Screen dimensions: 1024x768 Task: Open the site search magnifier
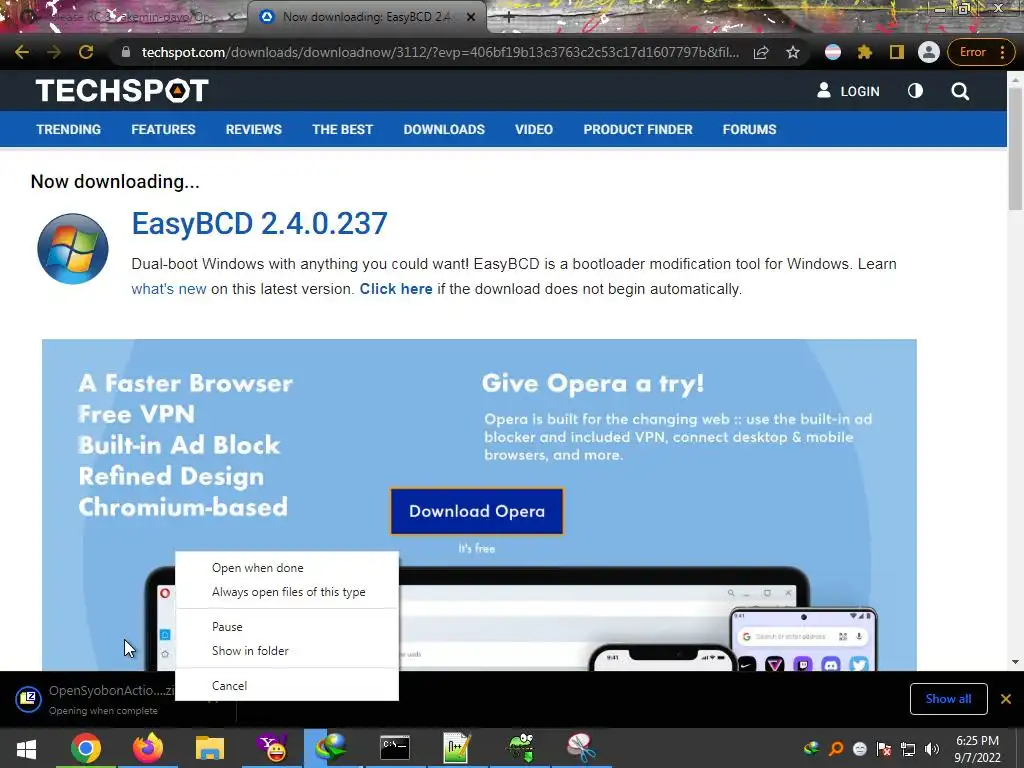(960, 91)
